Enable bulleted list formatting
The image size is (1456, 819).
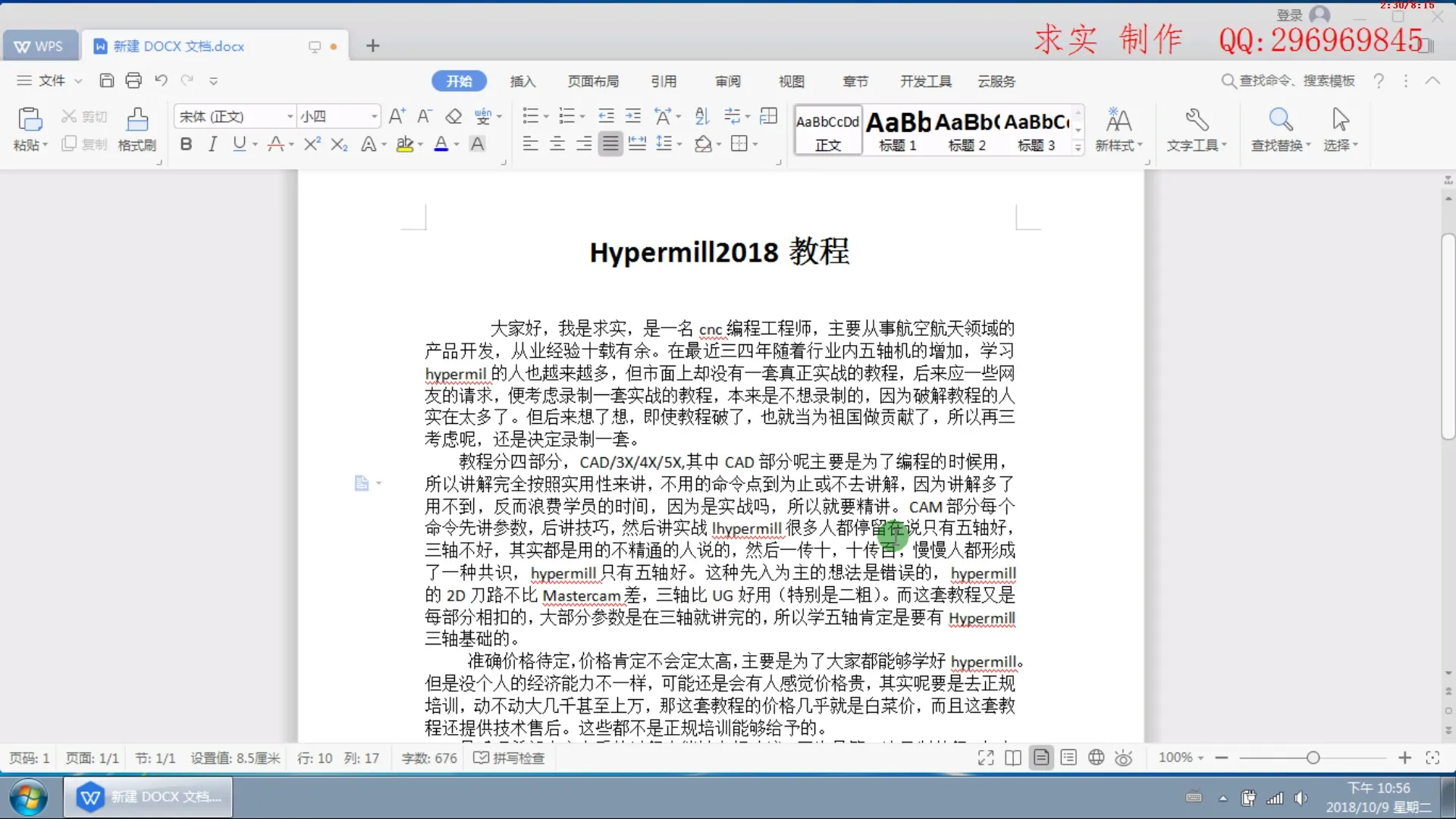tap(532, 115)
